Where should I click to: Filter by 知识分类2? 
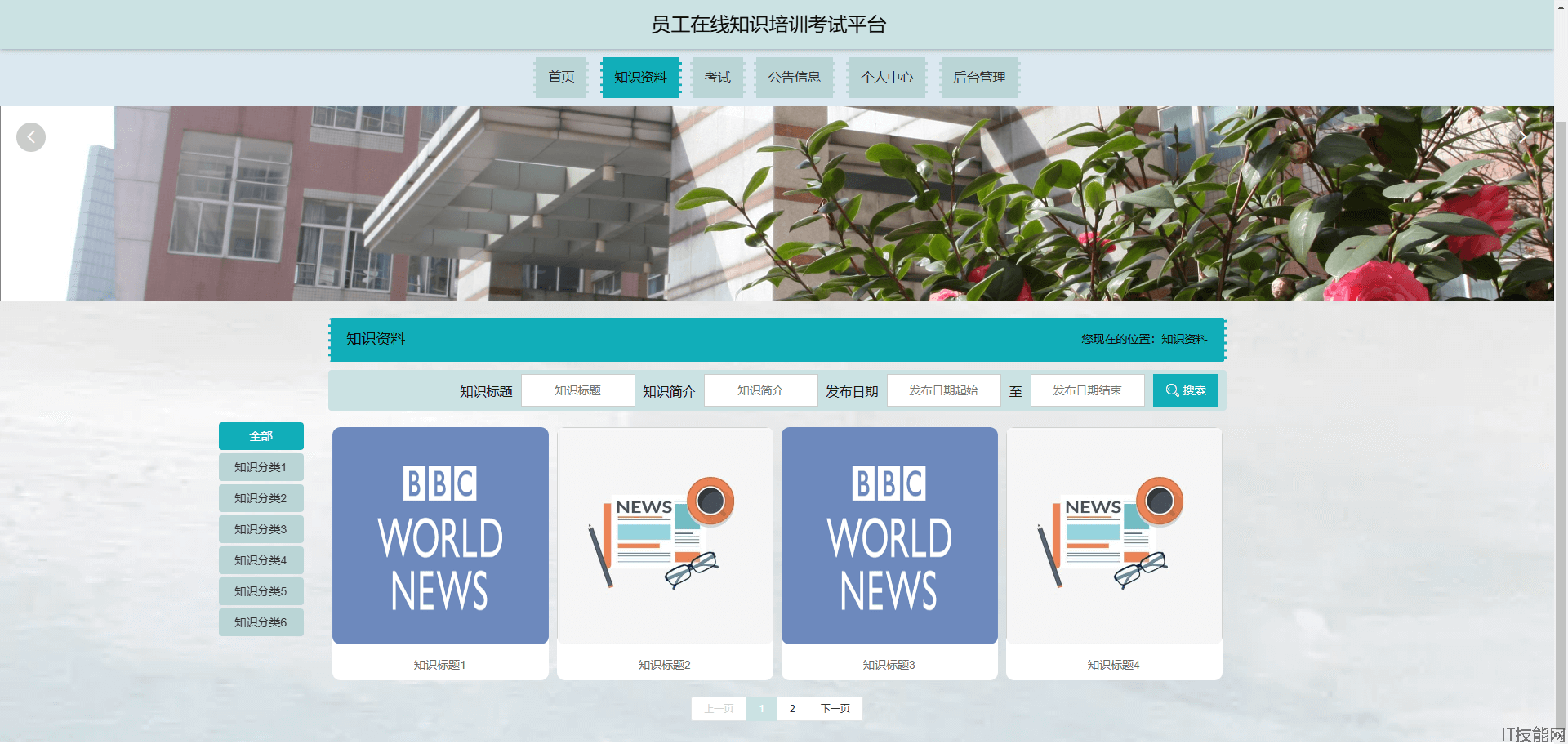tap(261, 498)
